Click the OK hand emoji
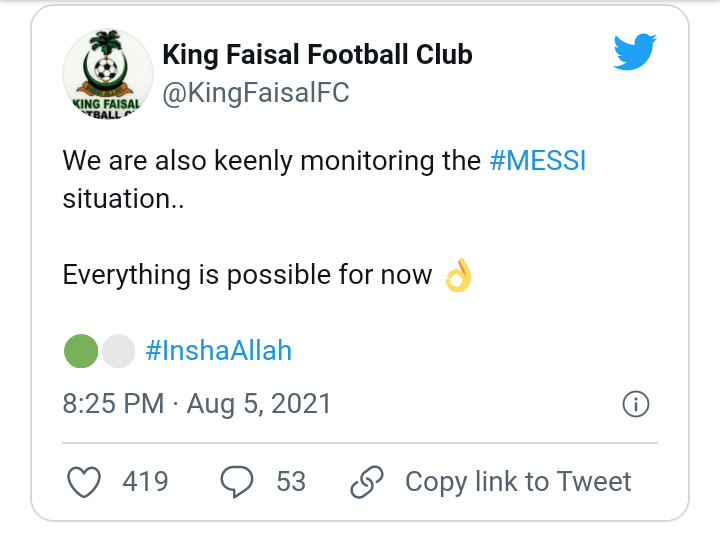This screenshot has width=720, height=543. click(x=456, y=275)
